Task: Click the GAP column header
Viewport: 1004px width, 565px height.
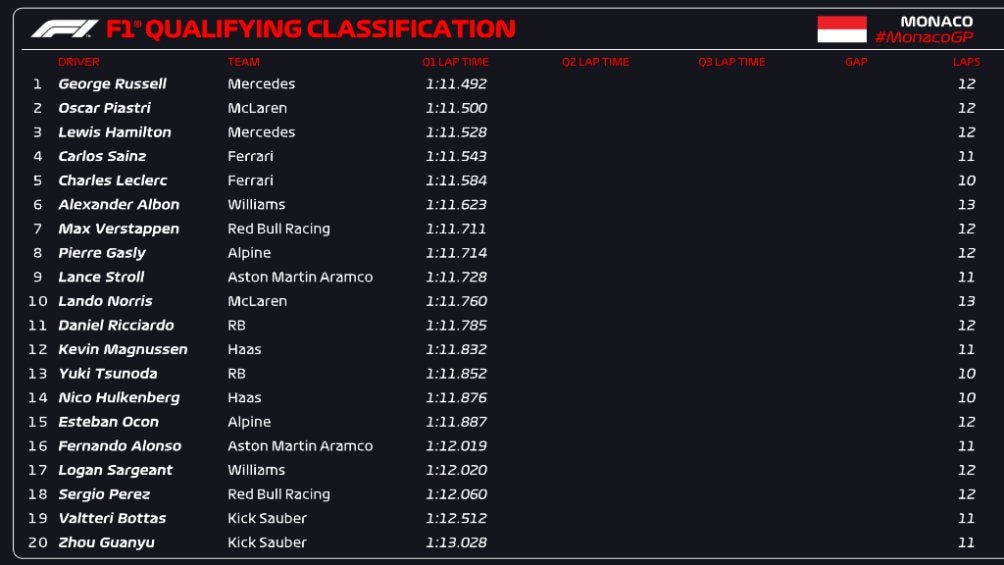Action: point(855,62)
